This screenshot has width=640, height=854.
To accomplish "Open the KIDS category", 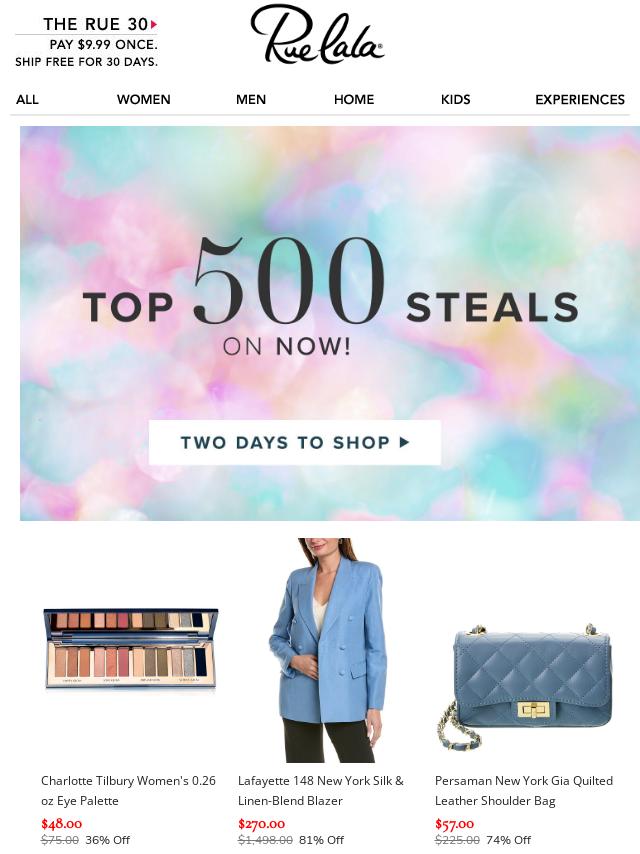I will point(455,100).
